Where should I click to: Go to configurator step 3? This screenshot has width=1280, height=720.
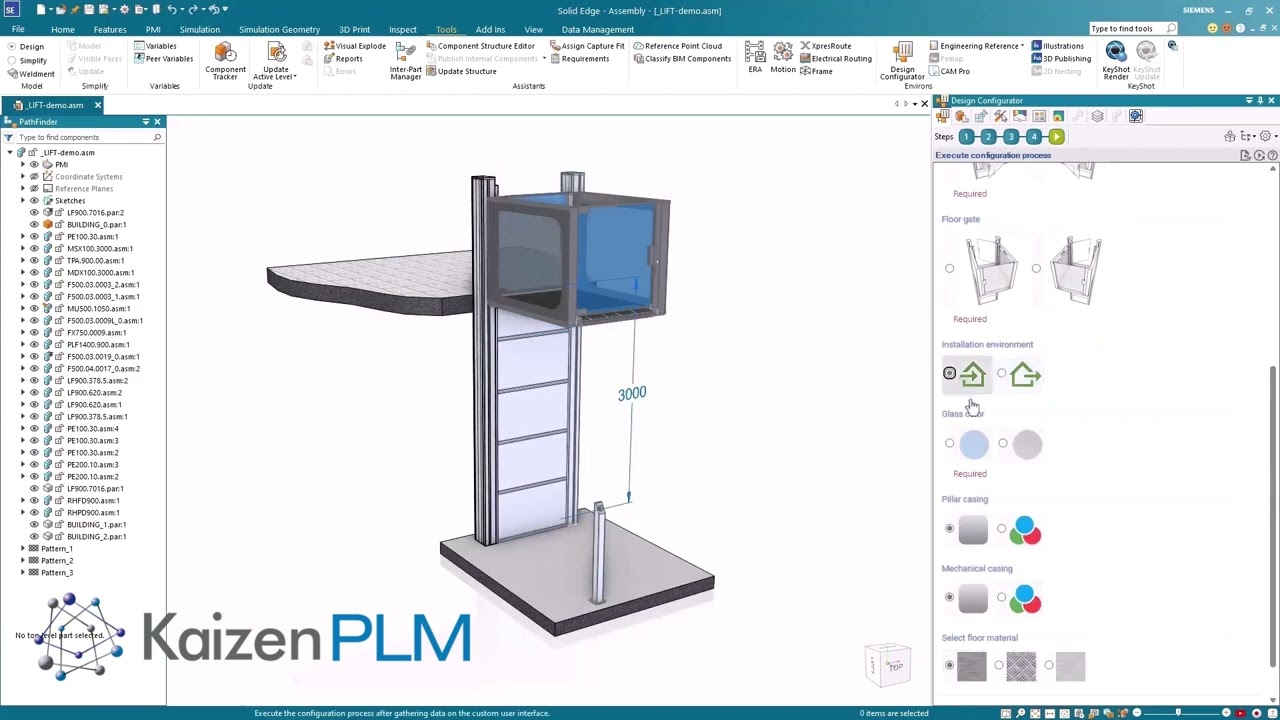click(x=1011, y=137)
